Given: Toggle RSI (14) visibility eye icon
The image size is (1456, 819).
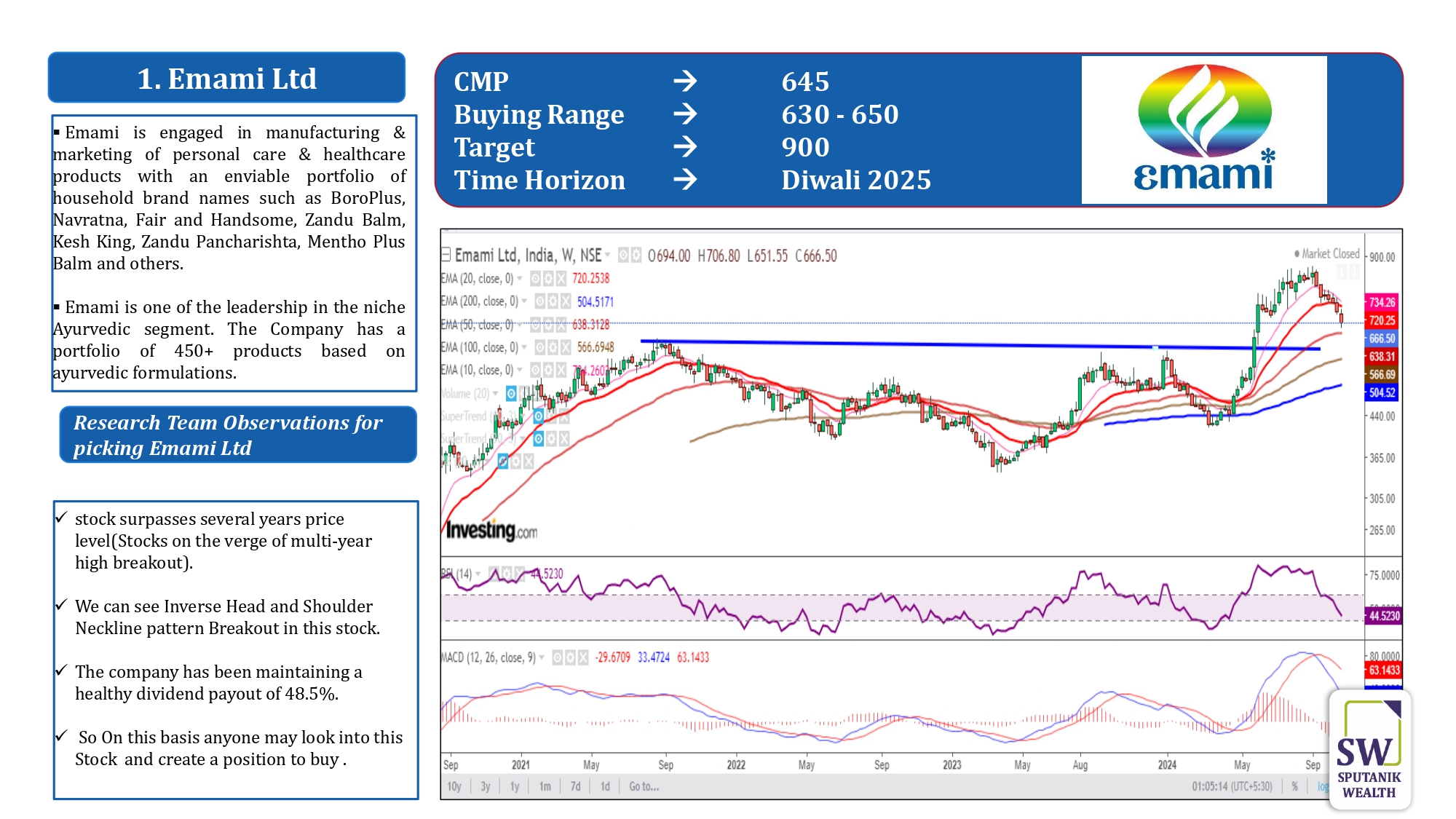Looking at the screenshot, I should tap(494, 574).
